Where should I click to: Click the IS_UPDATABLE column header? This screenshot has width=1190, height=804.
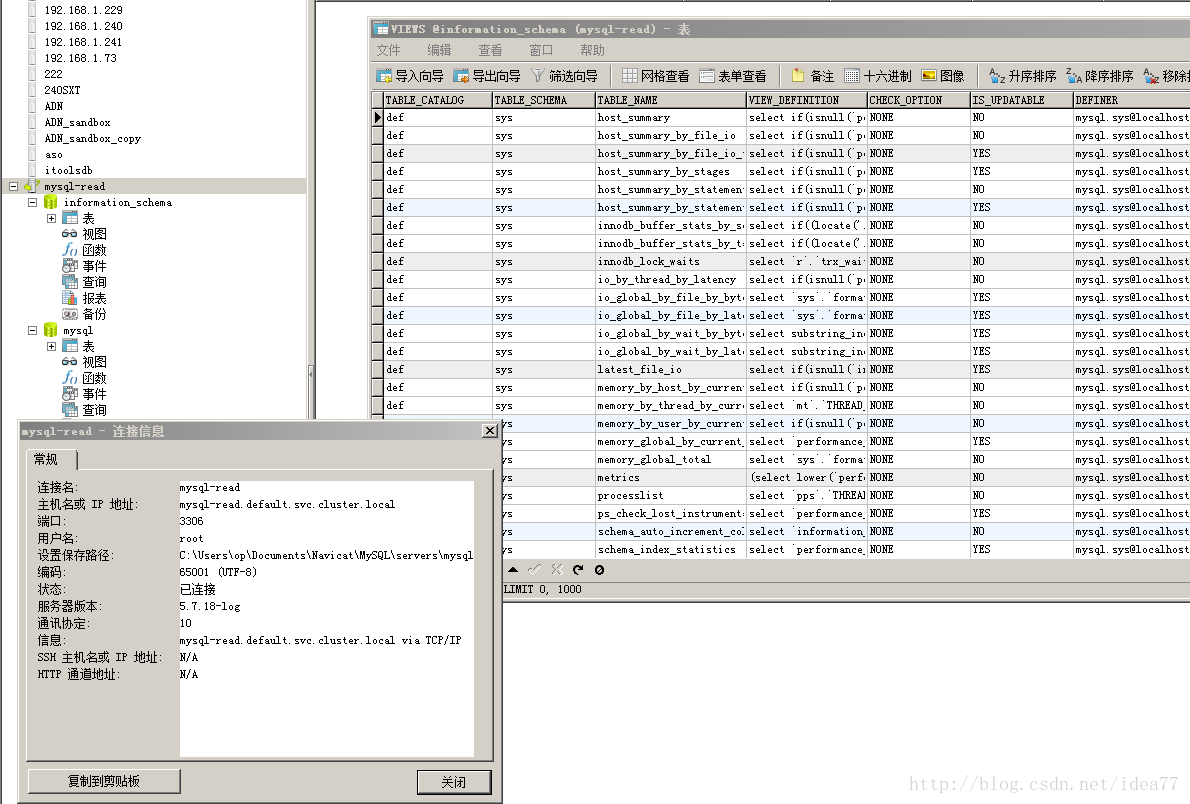(1022, 100)
